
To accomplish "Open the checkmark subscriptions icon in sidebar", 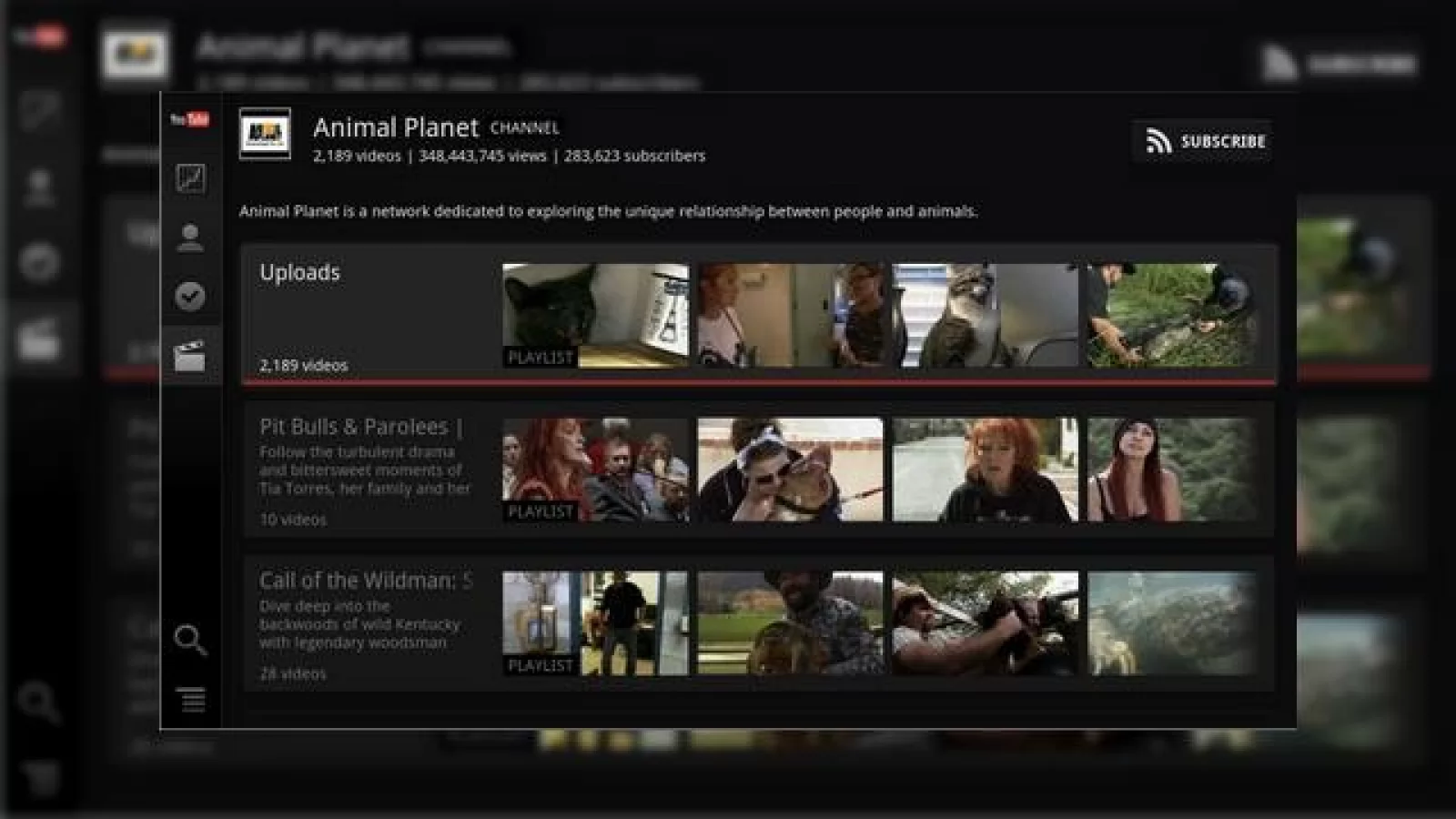I will tap(190, 296).
